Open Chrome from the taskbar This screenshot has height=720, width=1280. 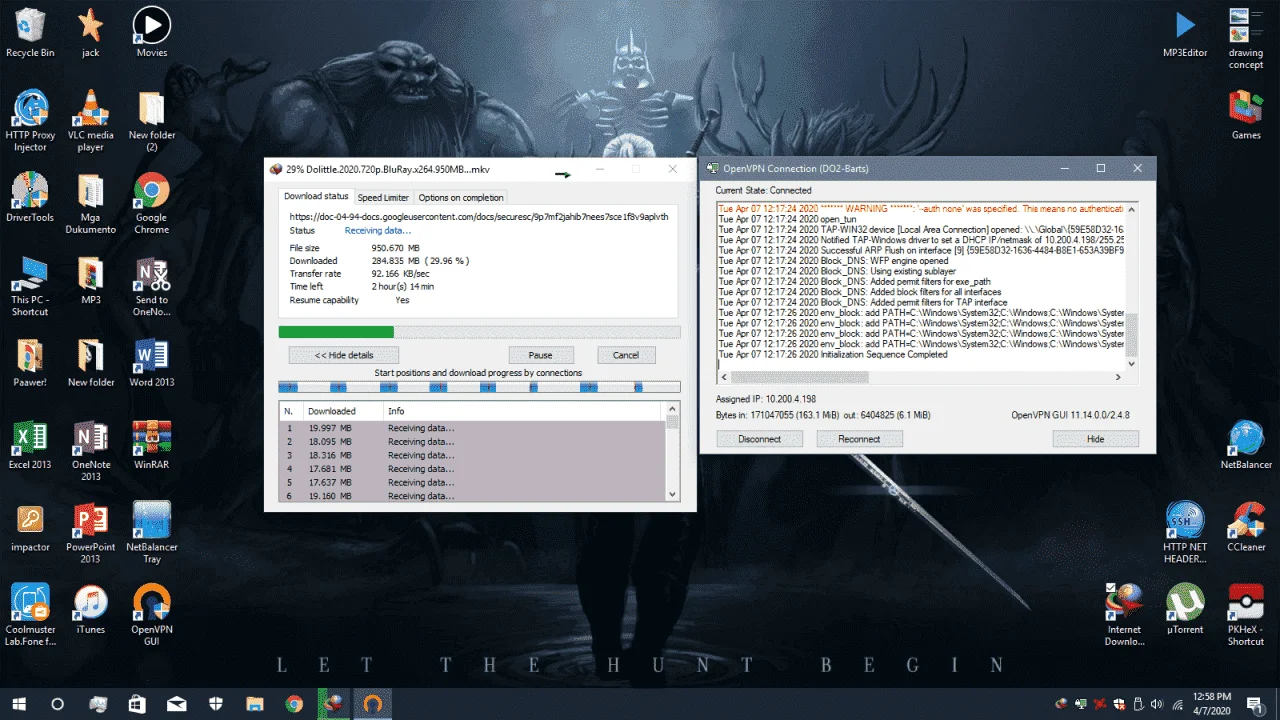click(293, 704)
